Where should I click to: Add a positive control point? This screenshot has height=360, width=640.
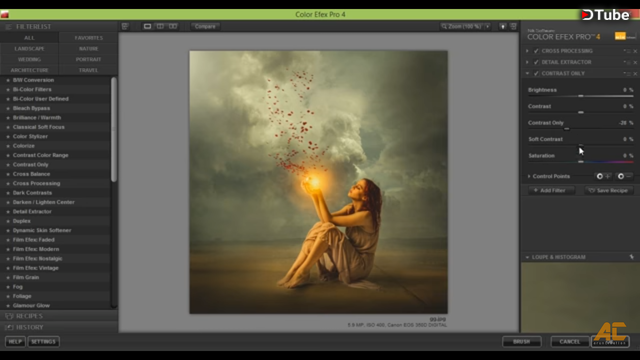pos(603,176)
